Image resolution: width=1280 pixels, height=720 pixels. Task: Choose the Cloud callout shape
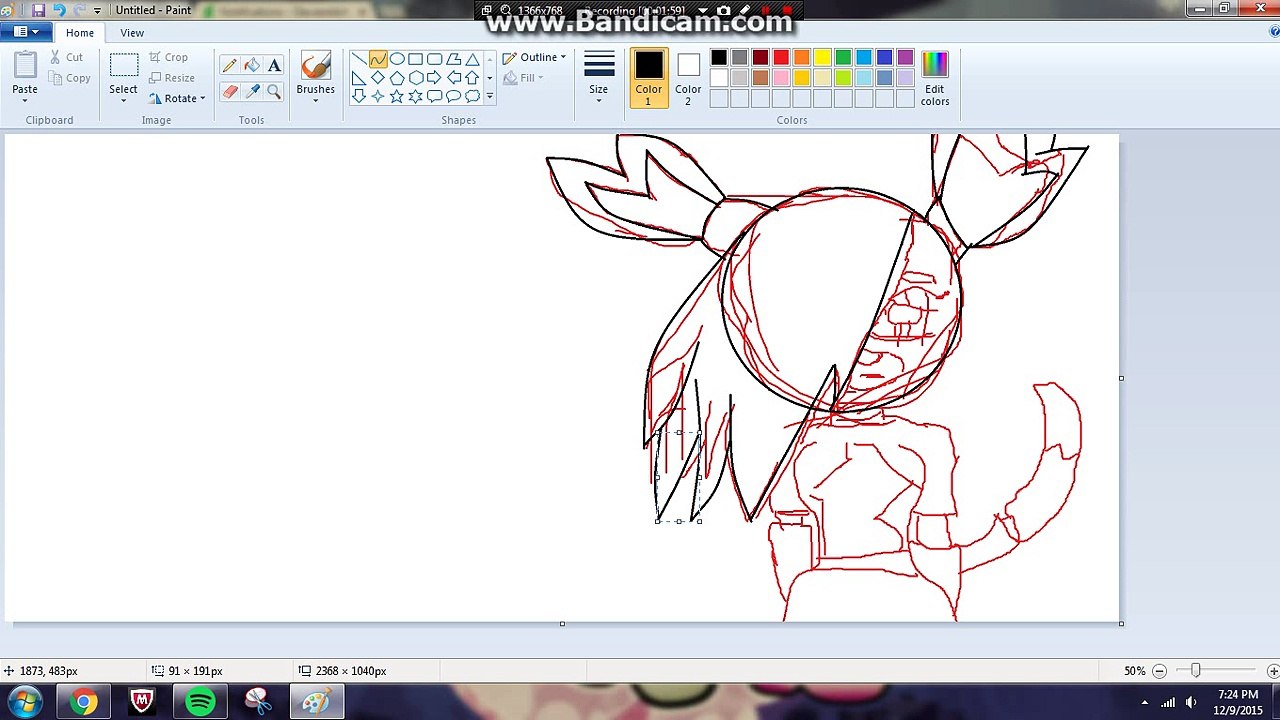click(x=473, y=97)
